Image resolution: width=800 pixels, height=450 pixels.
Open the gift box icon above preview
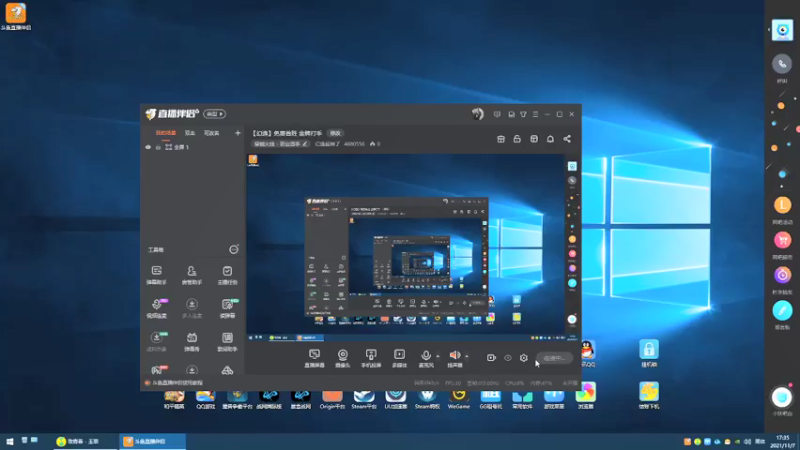click(x=501, y=139)
